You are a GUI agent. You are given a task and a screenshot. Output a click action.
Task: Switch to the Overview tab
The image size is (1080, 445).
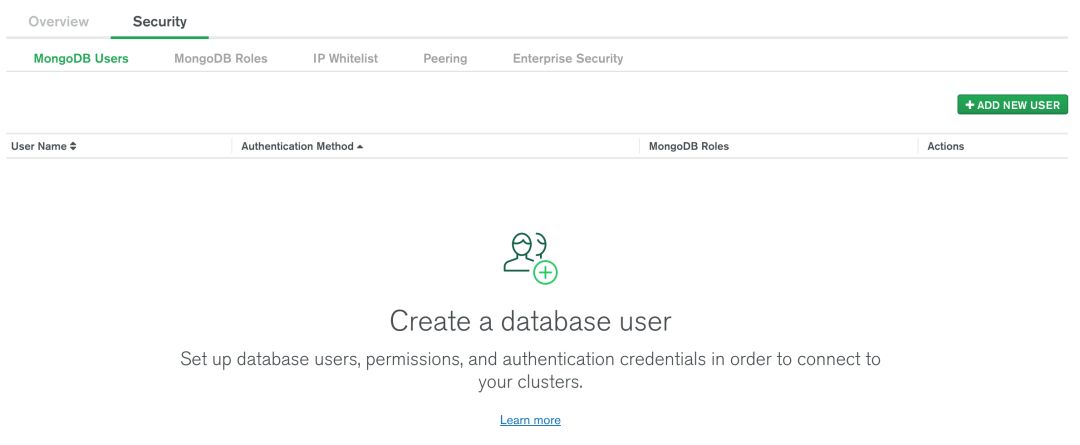click(x=59, y=21)
